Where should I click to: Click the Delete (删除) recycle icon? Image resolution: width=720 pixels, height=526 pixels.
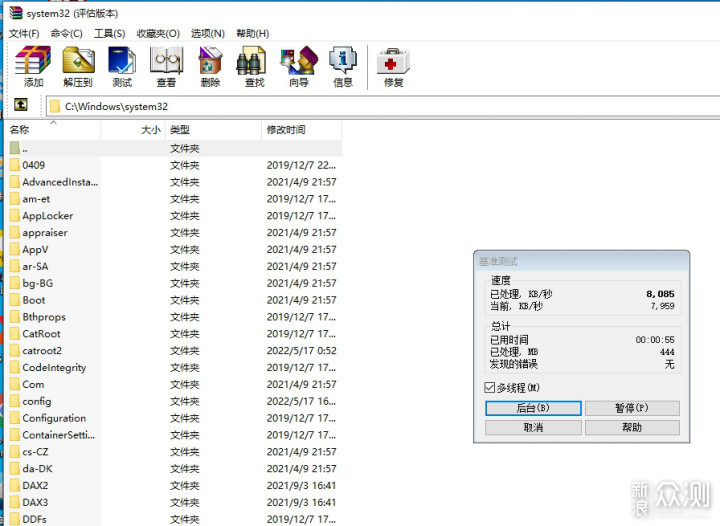coord(210,60)
